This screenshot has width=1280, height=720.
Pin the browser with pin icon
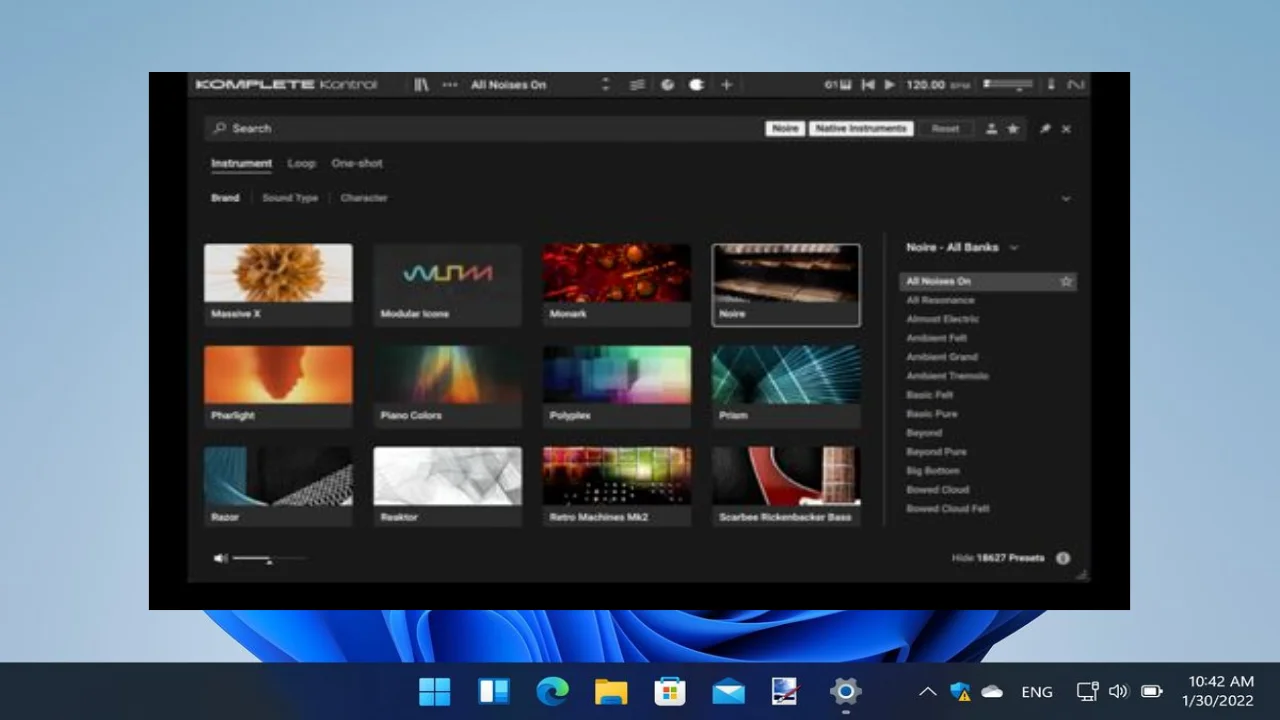point(1045,129)
